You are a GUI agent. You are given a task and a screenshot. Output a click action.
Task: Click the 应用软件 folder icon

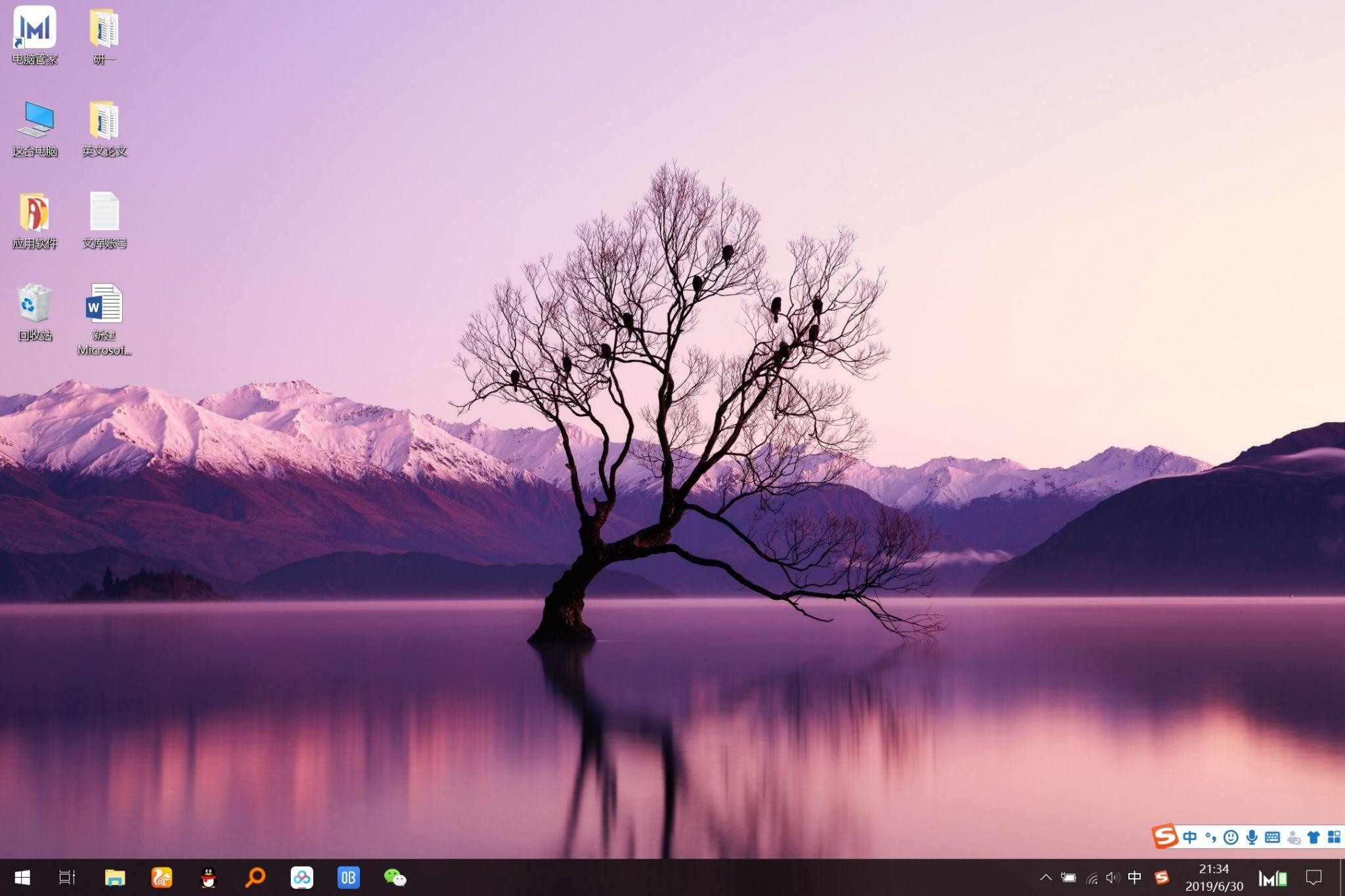click(34, 213)
